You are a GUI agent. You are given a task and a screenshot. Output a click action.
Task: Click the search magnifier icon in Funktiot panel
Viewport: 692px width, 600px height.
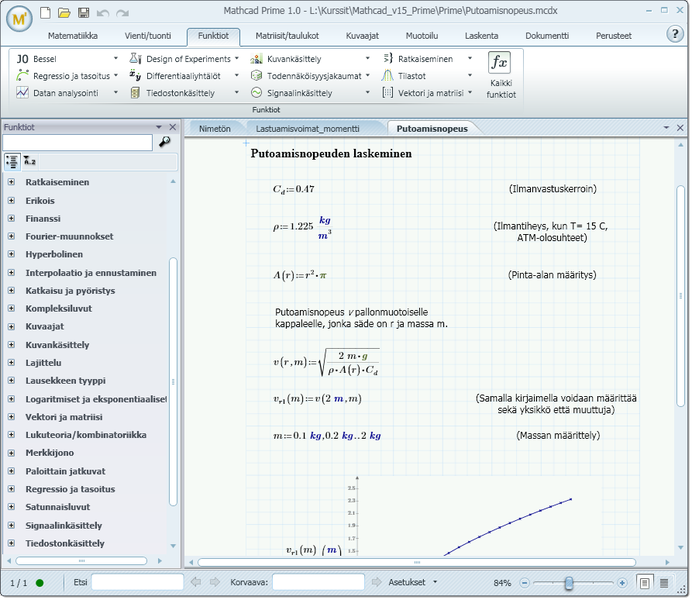click(x=165, y=142)
